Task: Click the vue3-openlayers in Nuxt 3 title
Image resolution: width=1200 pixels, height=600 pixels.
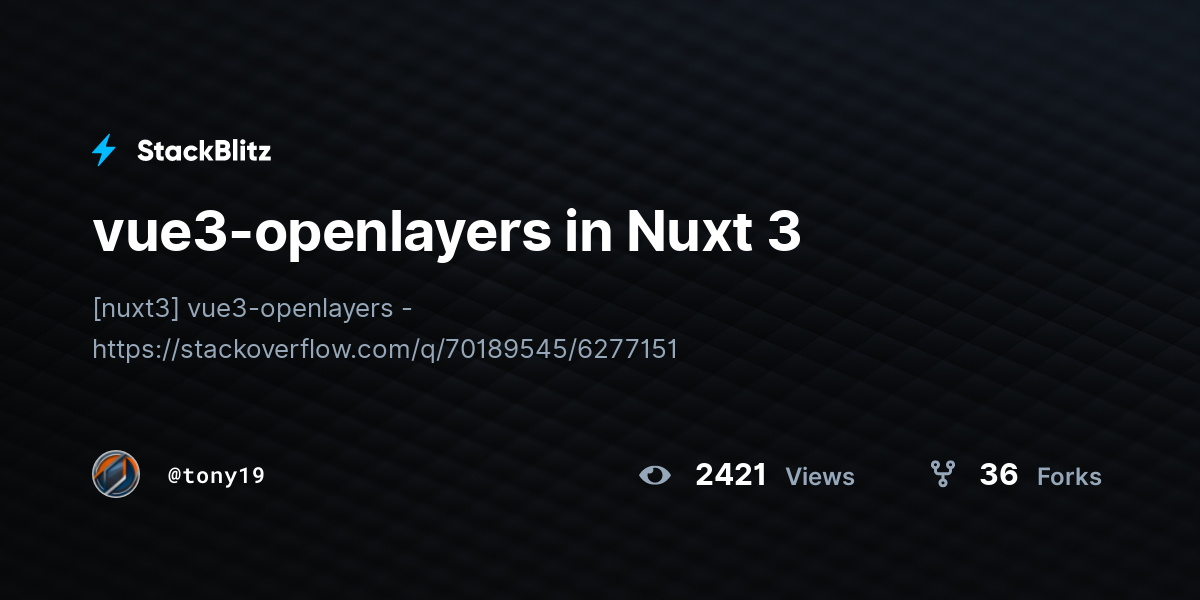Action: pyautogui.click(x=447, y=234)
